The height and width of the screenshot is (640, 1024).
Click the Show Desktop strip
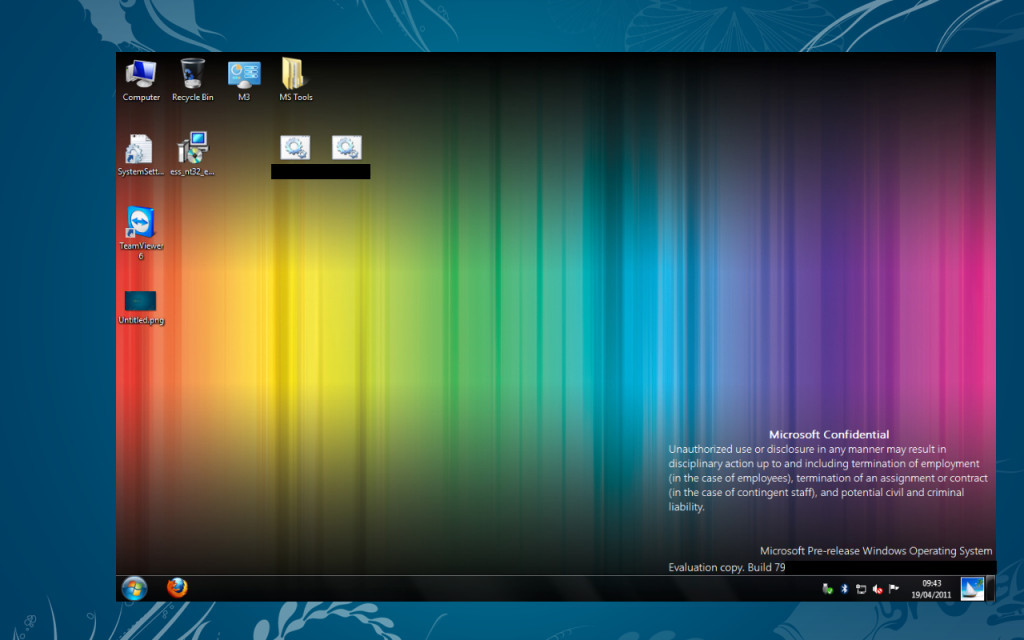pos(990,588)
